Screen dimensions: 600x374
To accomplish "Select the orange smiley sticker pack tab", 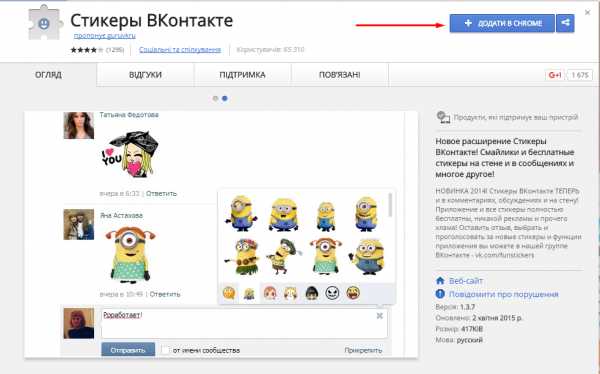I will click(x=229, y=294).
